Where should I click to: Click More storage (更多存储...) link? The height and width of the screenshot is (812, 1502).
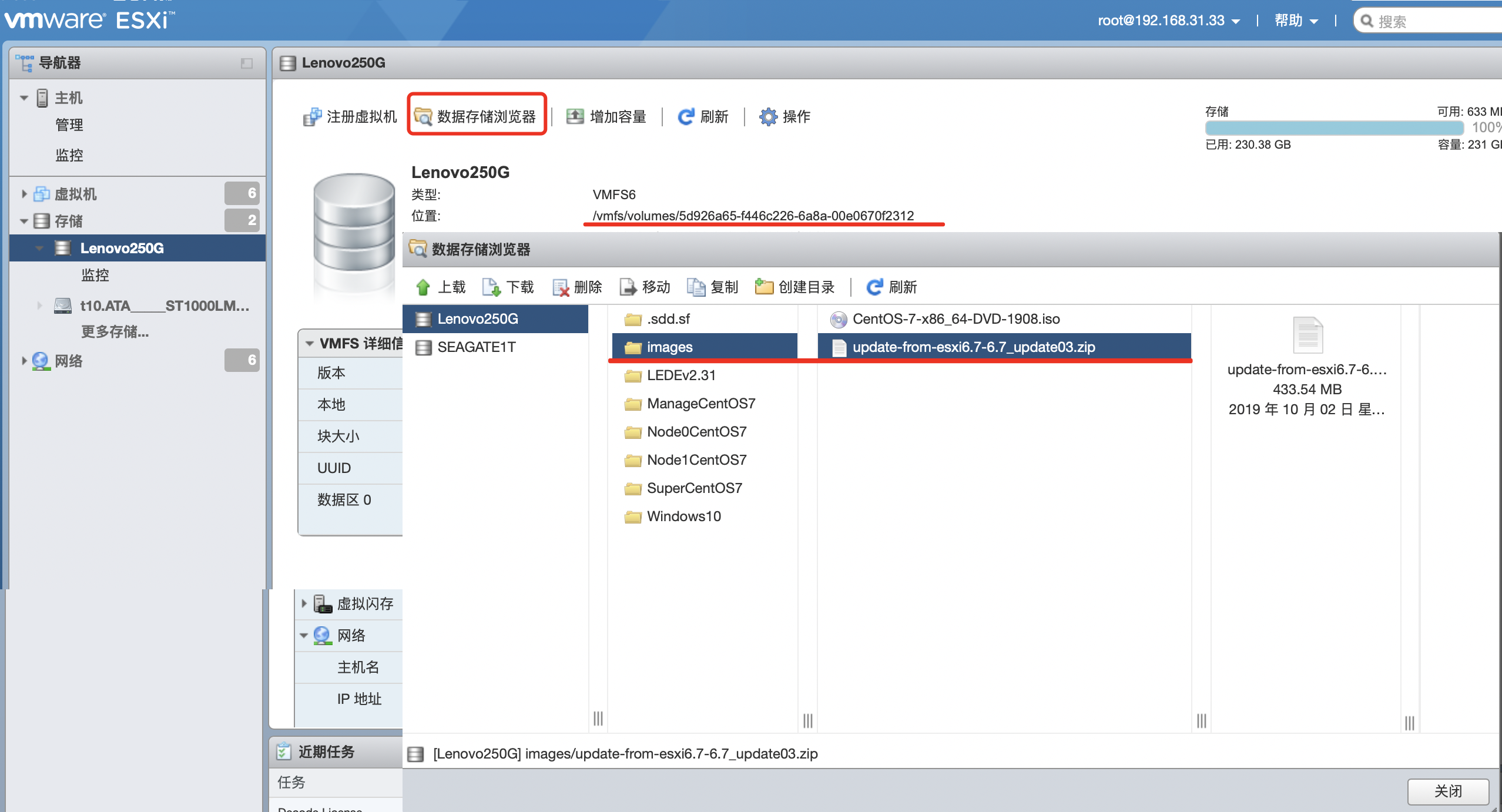(x=115, y=332)
